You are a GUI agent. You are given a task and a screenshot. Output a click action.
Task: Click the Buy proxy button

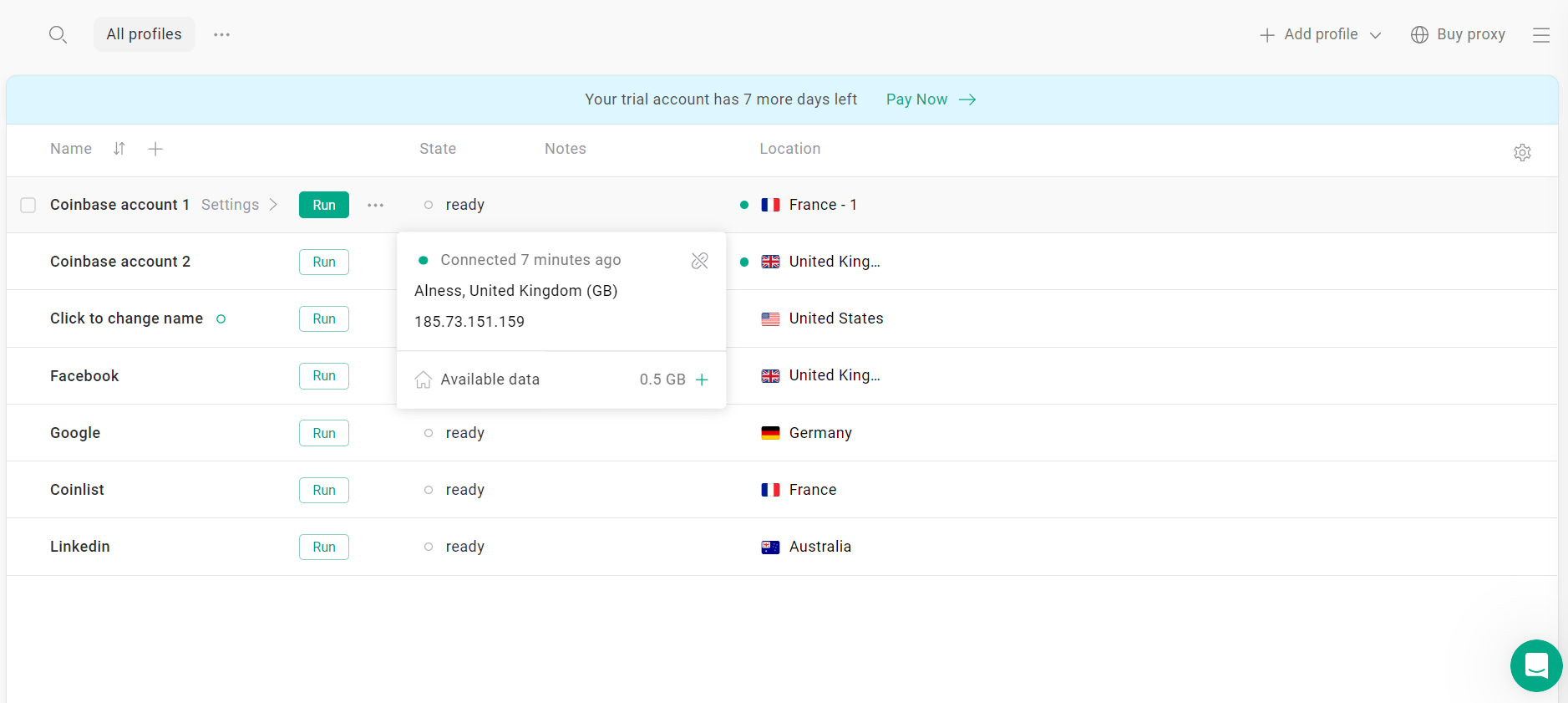1458,34
